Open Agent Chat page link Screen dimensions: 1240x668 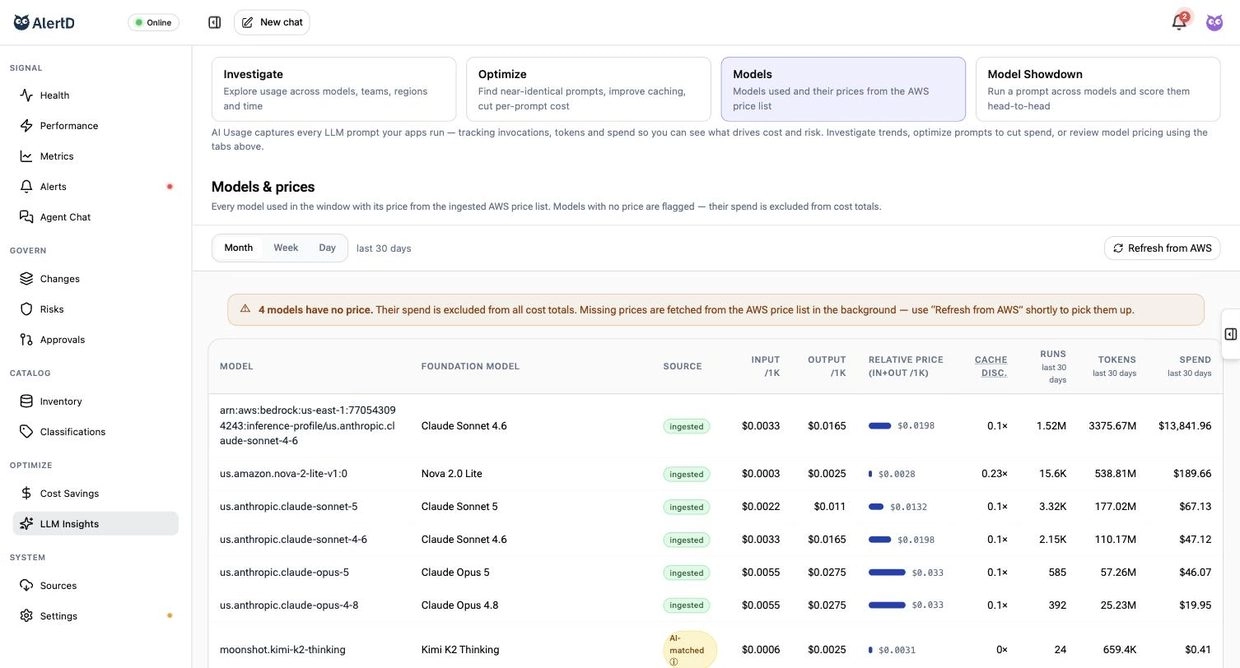[x=96, y=217]
